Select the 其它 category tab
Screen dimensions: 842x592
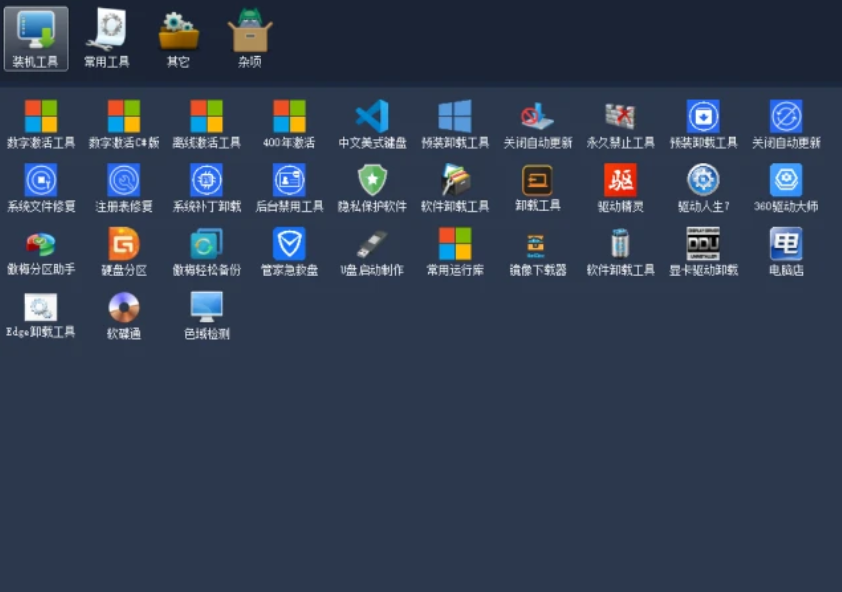(178, 39)
